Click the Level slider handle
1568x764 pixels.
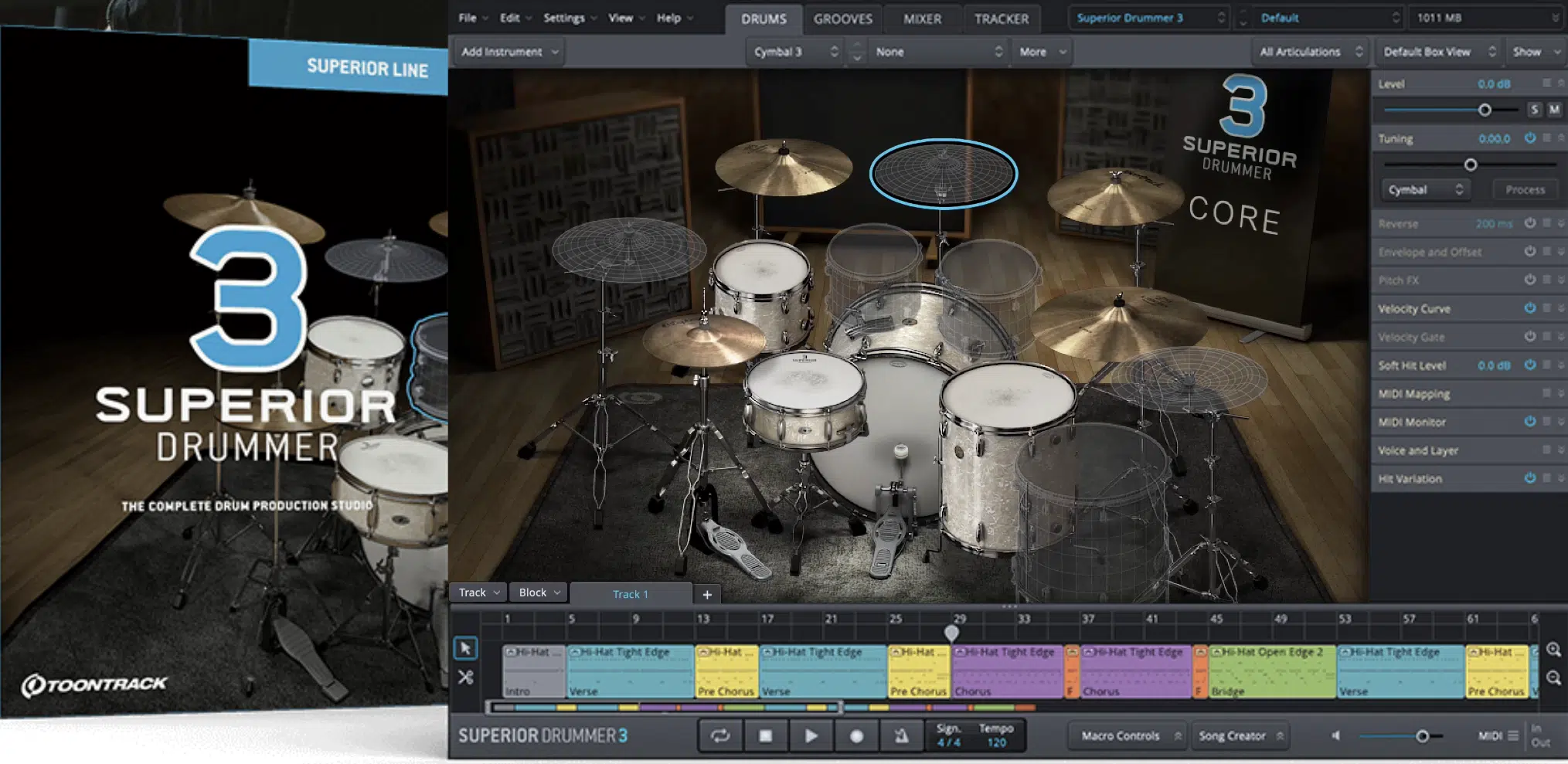click(x=1484, y=110)
